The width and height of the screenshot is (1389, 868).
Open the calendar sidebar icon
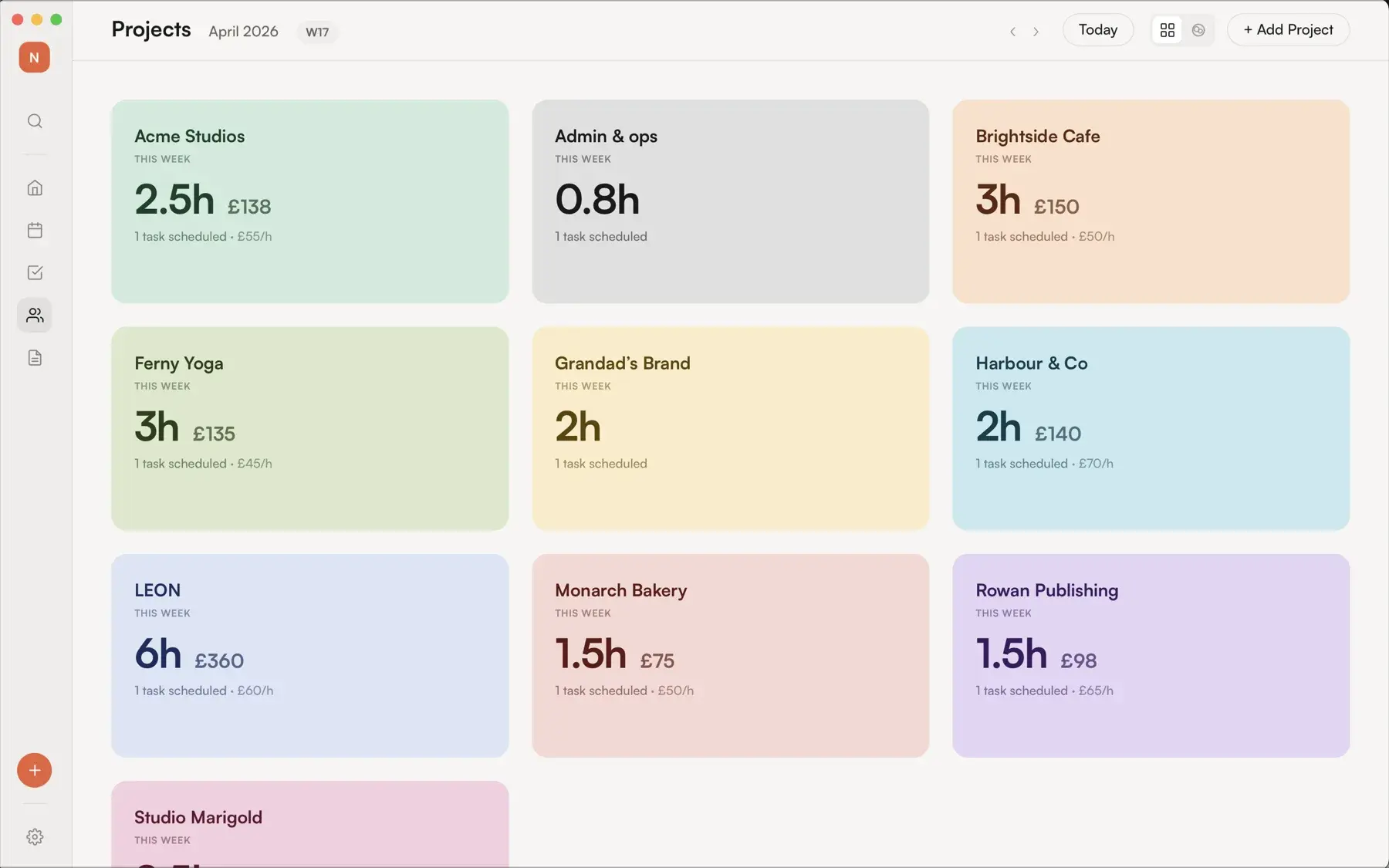coord(35,230)
